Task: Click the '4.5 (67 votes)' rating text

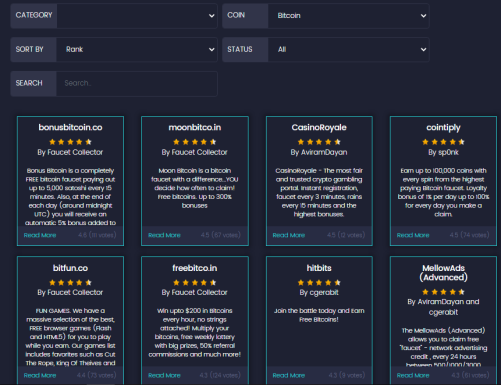Action: click(x=221, y=235)
